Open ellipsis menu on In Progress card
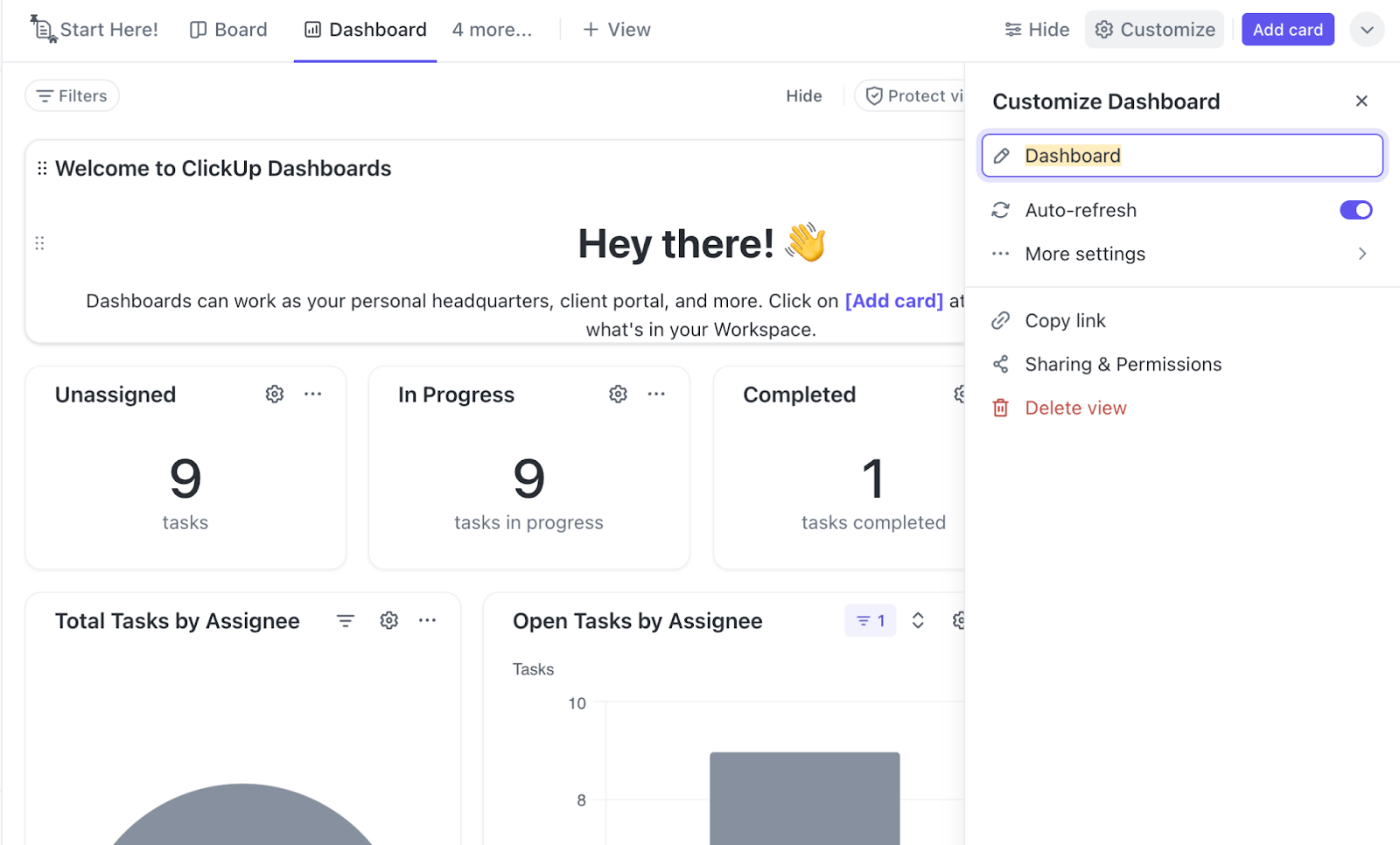 click(657, 394)
